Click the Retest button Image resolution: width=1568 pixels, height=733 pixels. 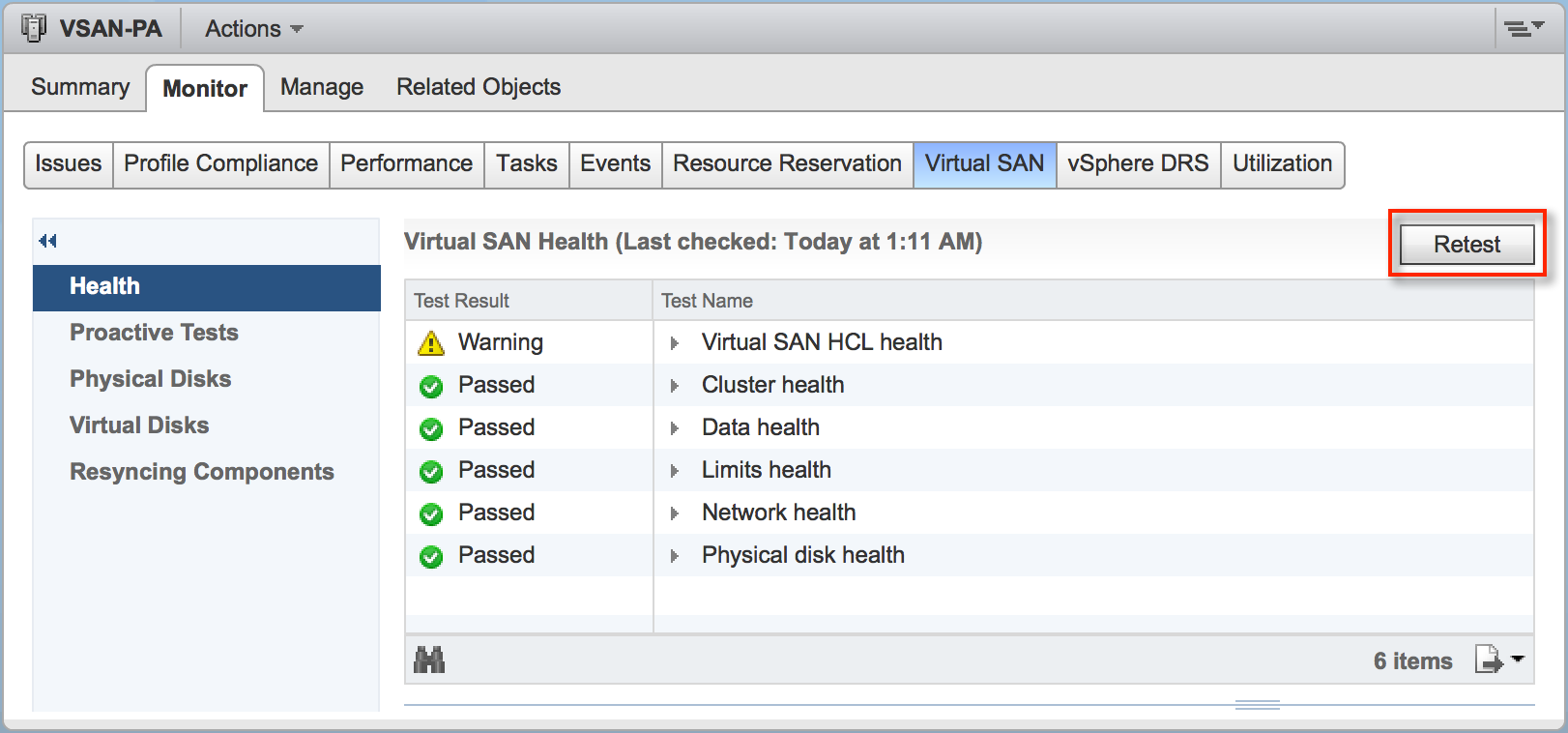point(1467,245)
